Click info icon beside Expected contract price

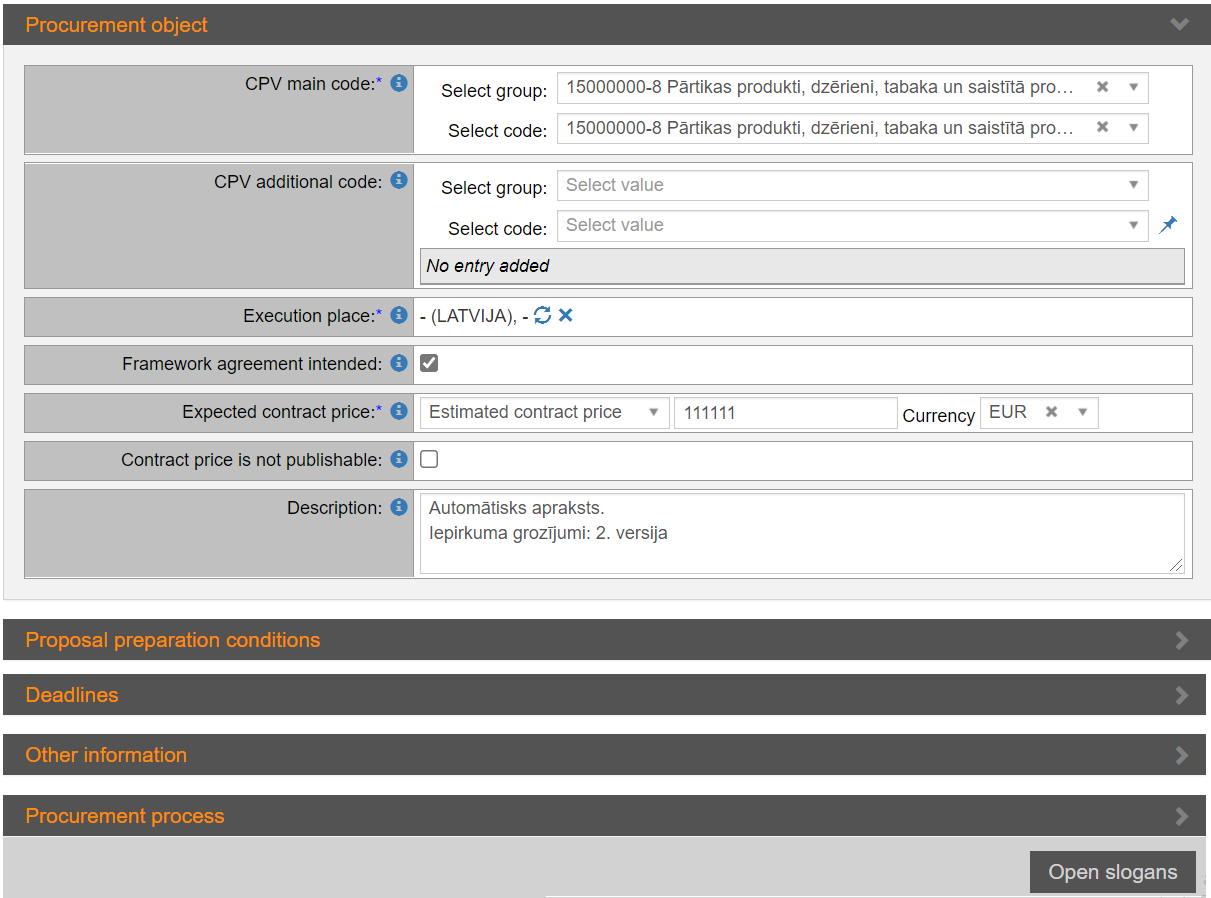[x=399, y=411]
